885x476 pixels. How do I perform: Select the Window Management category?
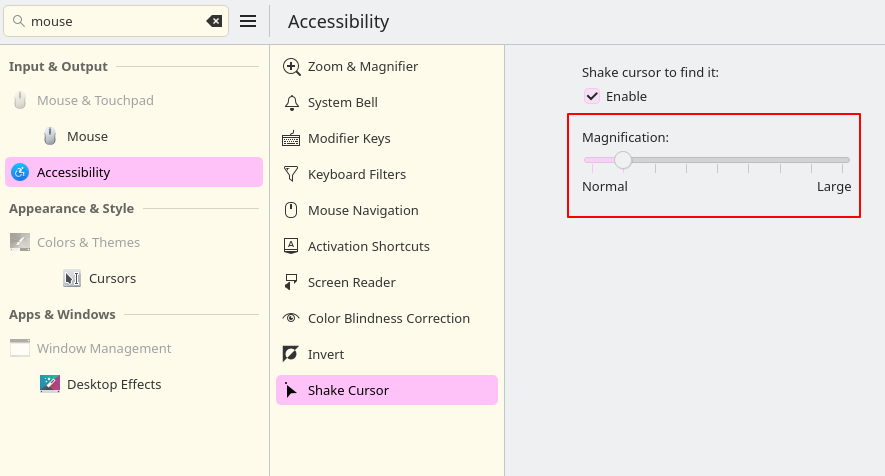point(104,349)
